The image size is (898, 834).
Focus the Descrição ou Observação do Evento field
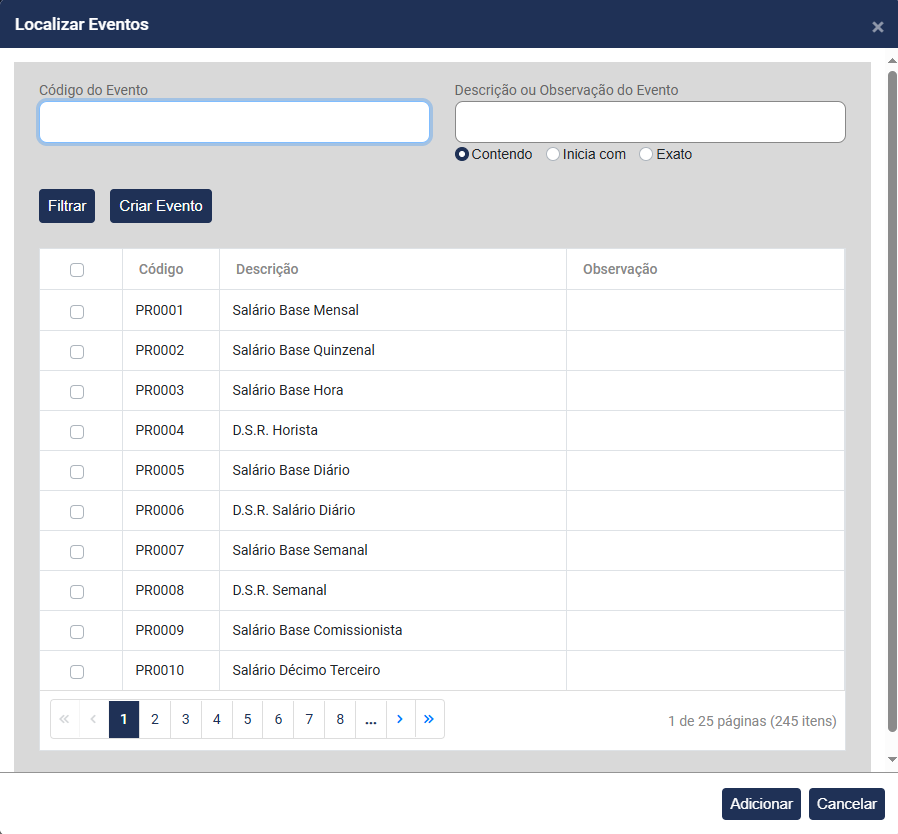(650, 122)
